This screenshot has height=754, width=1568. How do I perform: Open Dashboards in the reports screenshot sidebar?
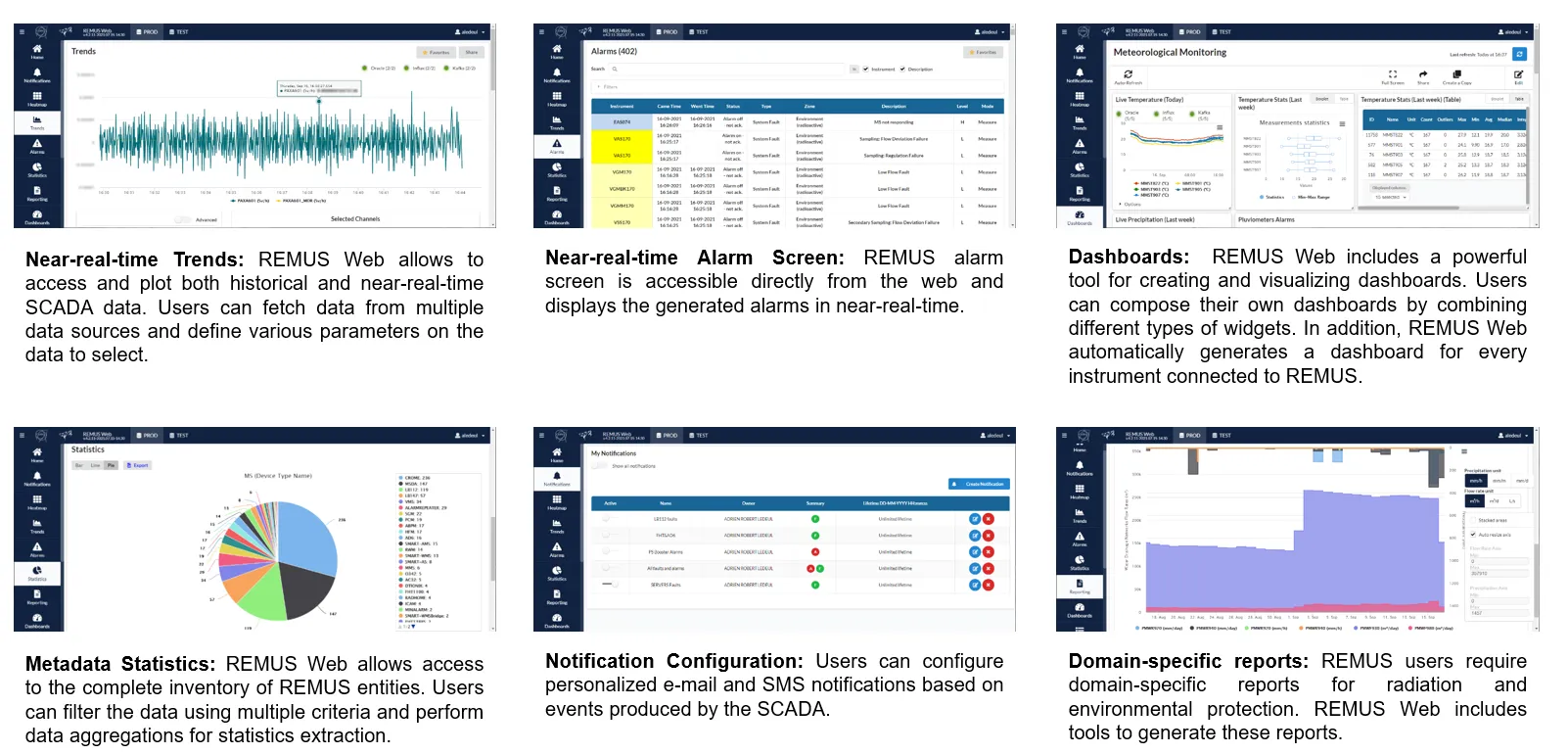[x=1080, y=610]
